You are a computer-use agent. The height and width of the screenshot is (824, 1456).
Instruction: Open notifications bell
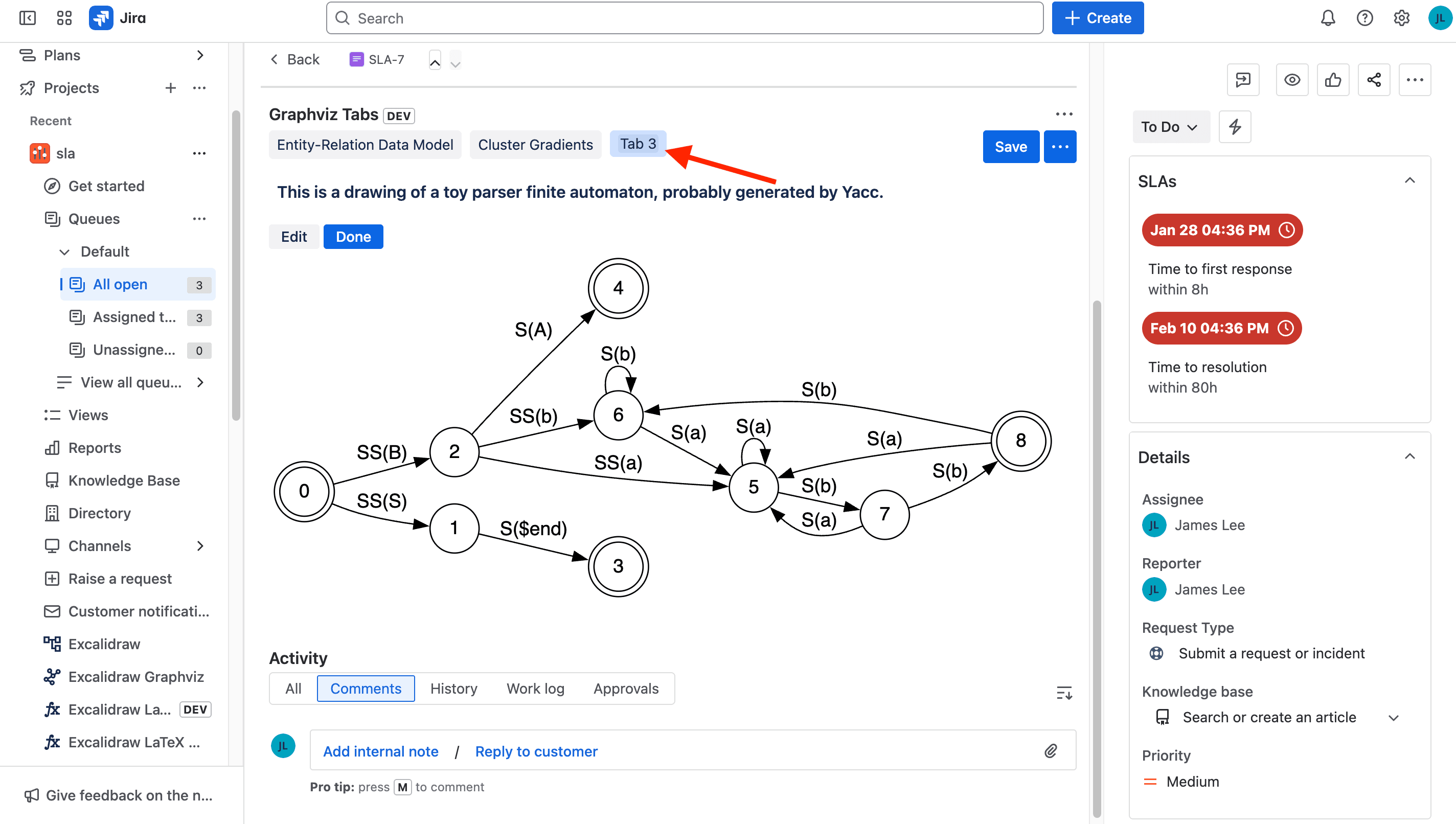click(1328, 18)
